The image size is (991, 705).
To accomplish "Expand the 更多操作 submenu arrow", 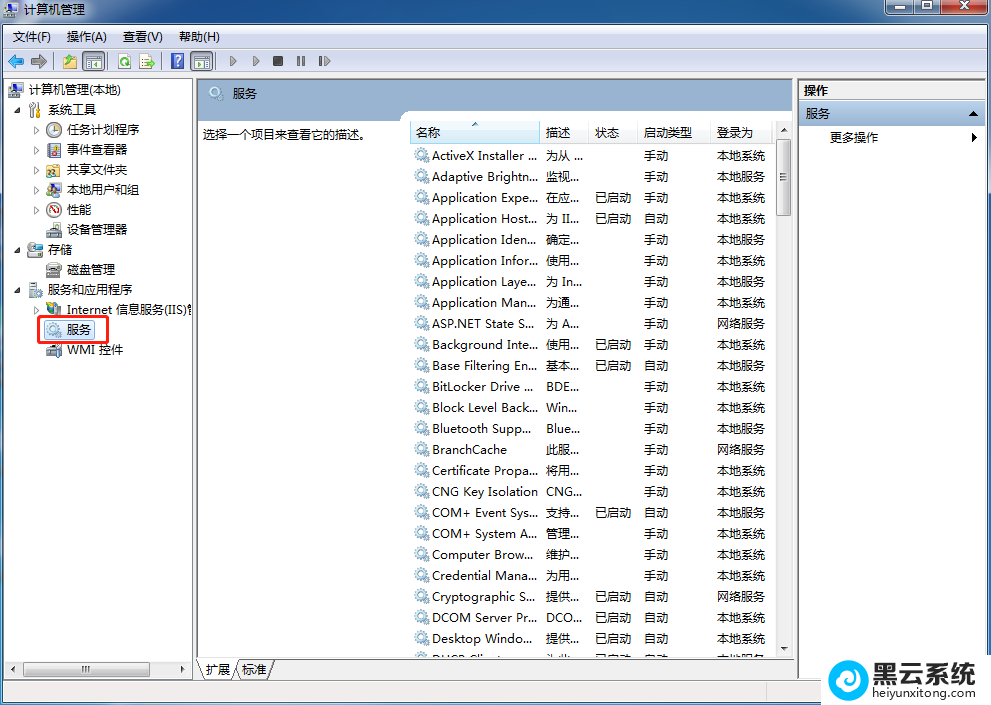I will click(x=974, y=138).
